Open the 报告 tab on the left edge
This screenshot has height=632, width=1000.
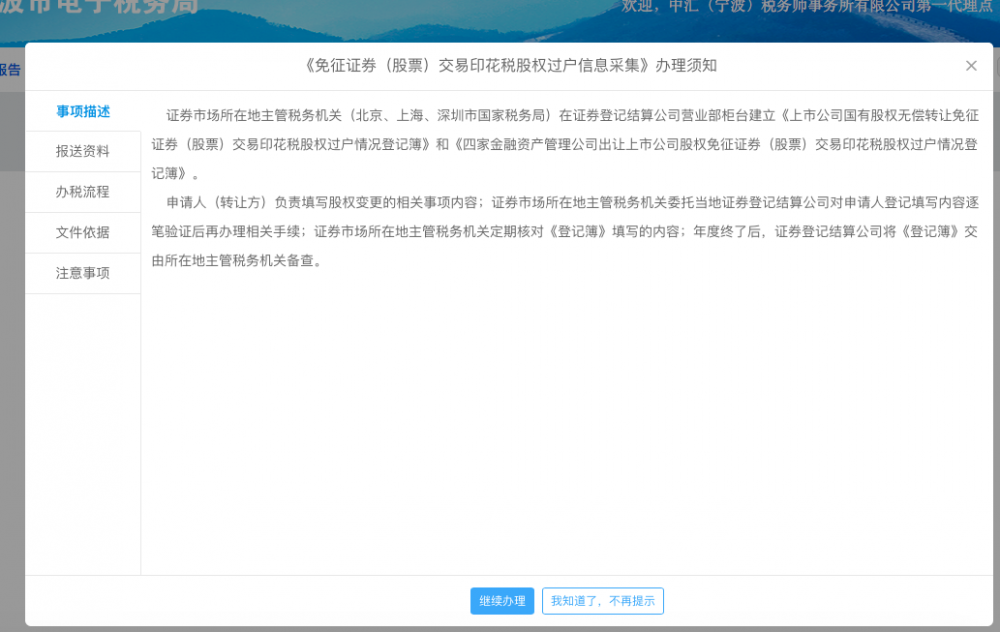tap(8, 70)
